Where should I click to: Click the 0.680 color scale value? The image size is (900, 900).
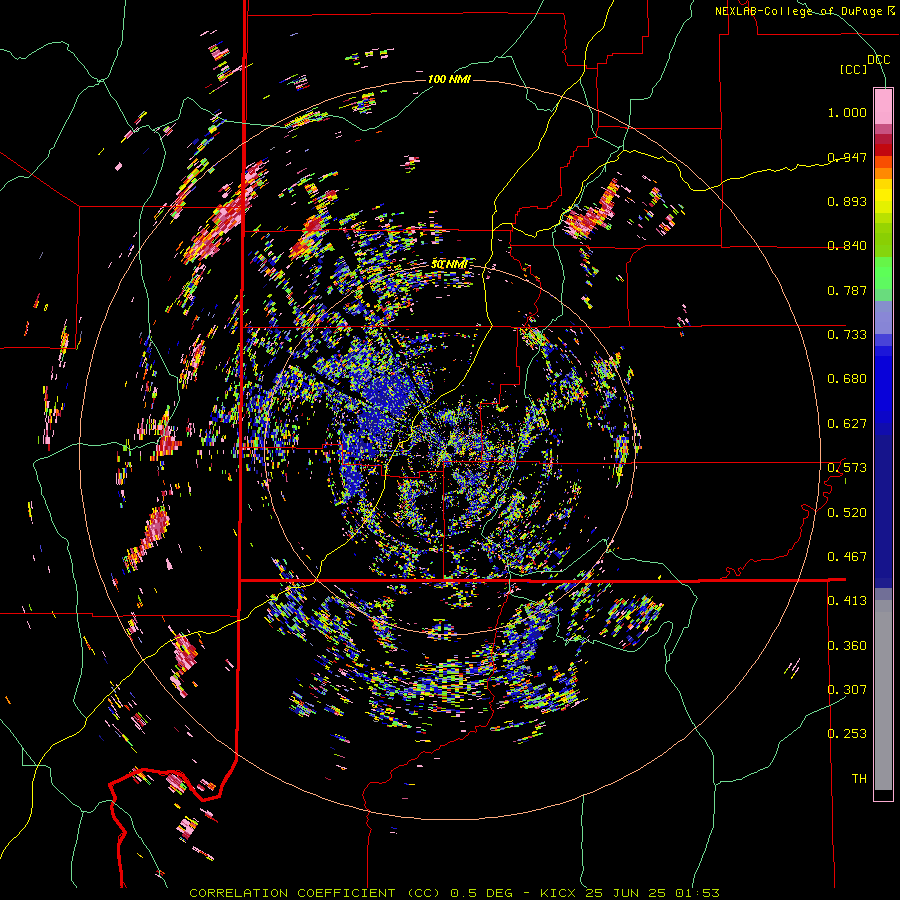click(x=847, y=379)
